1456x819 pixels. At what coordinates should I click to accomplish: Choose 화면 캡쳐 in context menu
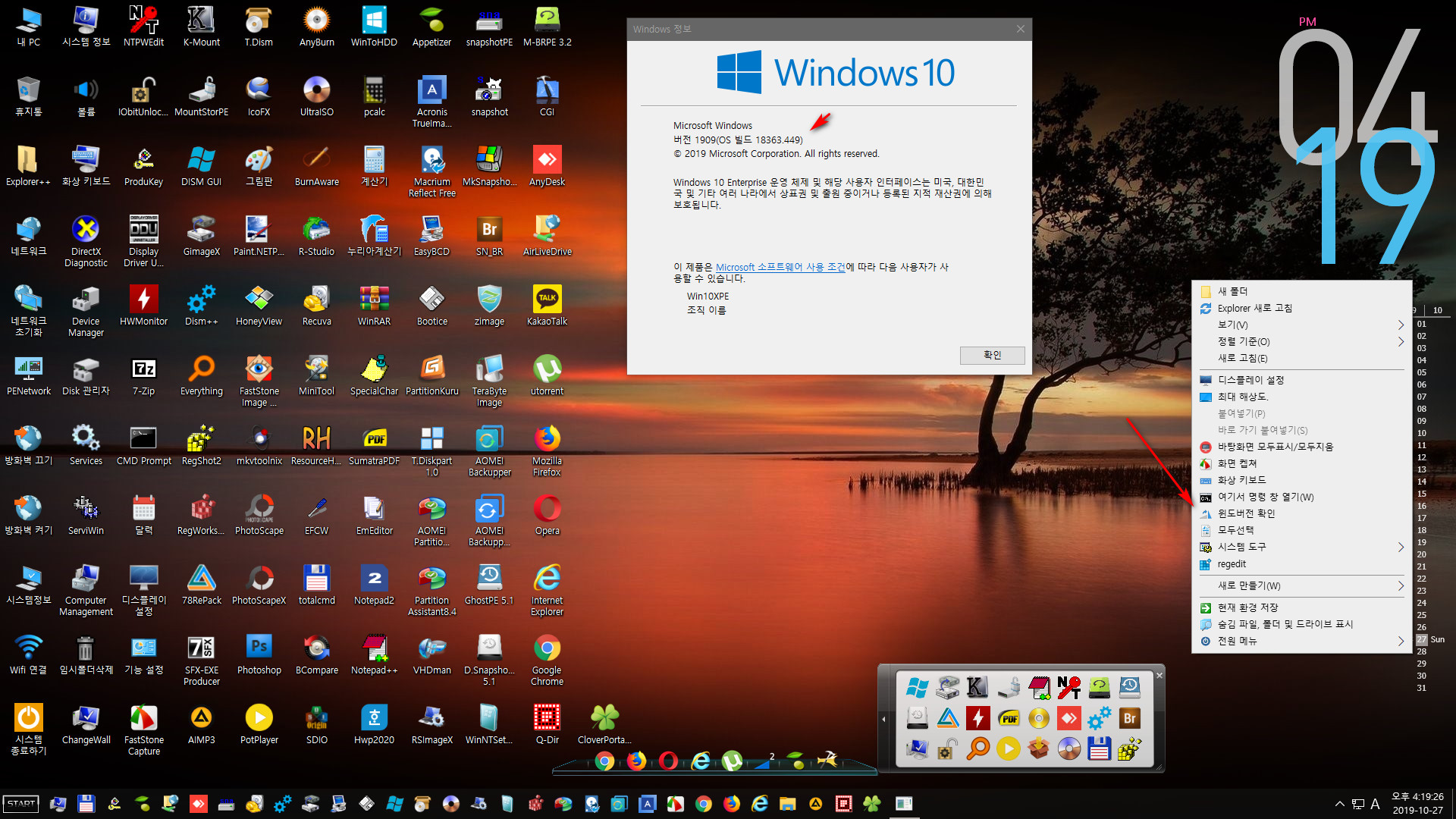[x=1301, y=463]
